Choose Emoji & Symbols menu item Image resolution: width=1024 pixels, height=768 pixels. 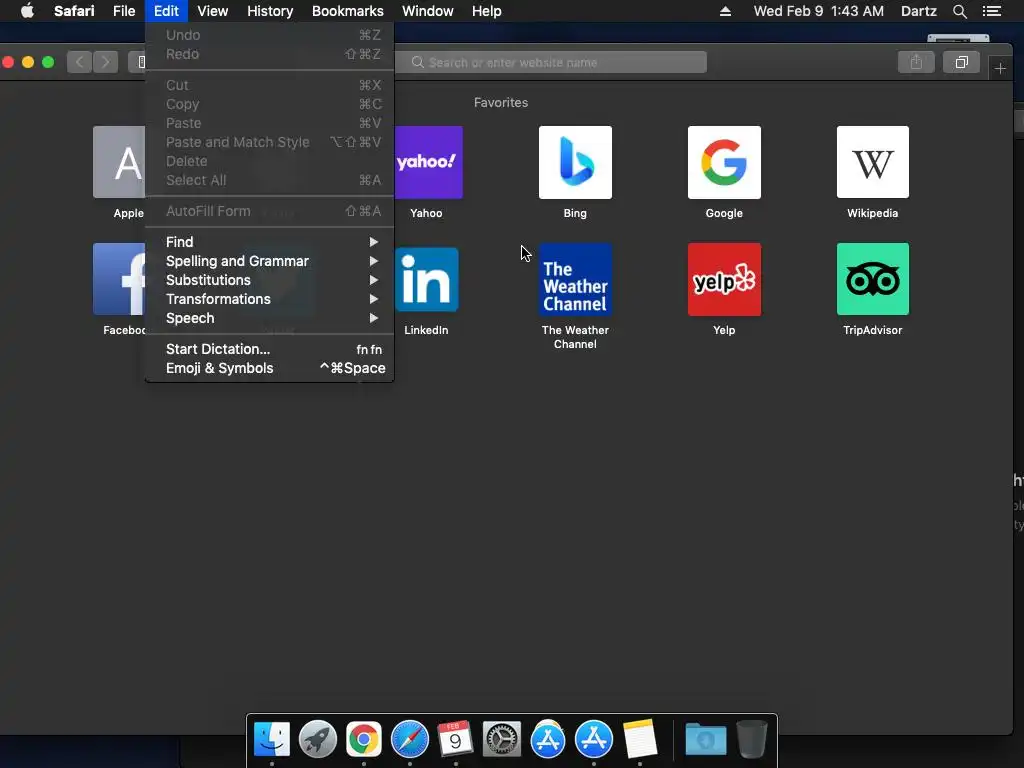(x=270, y=368)
